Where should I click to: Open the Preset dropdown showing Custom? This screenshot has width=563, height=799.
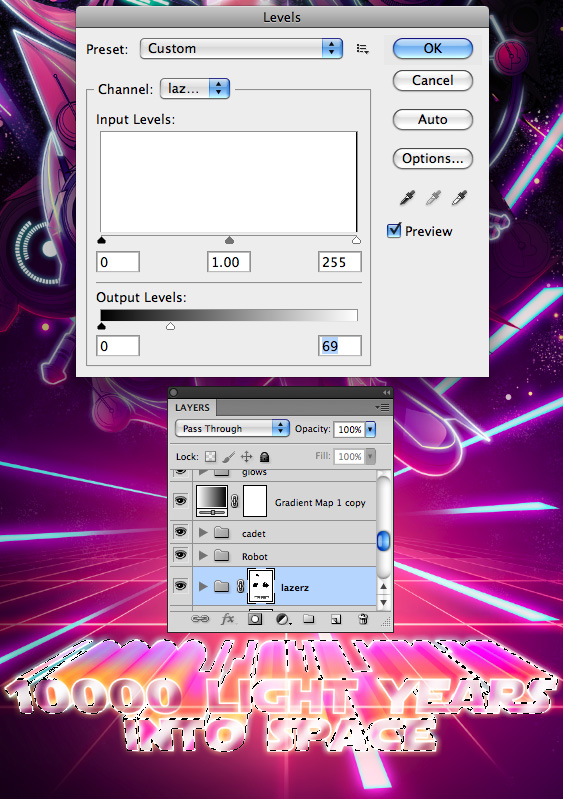click(x=241, y=49)
